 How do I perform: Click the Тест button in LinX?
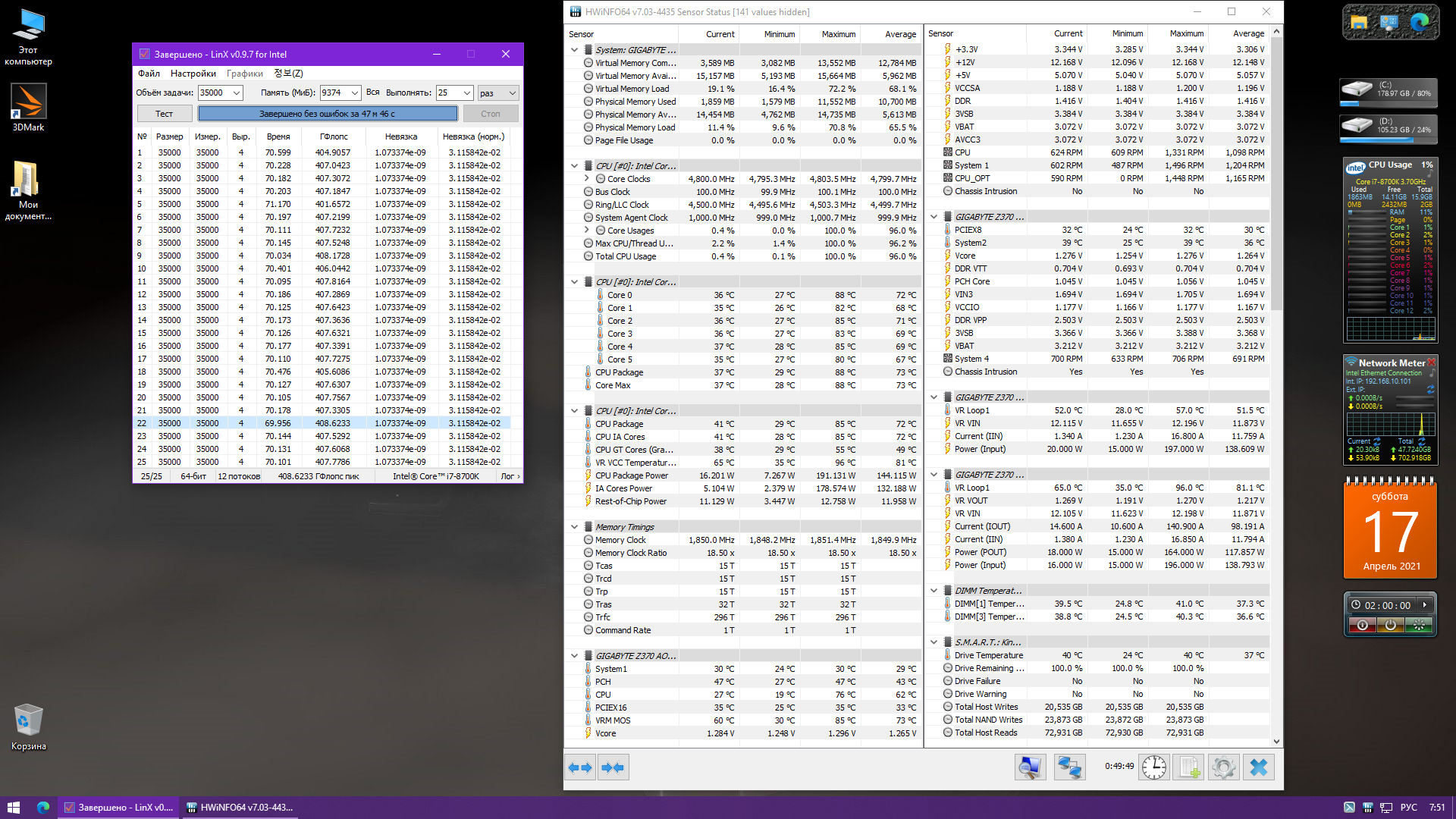click(164, 114)
